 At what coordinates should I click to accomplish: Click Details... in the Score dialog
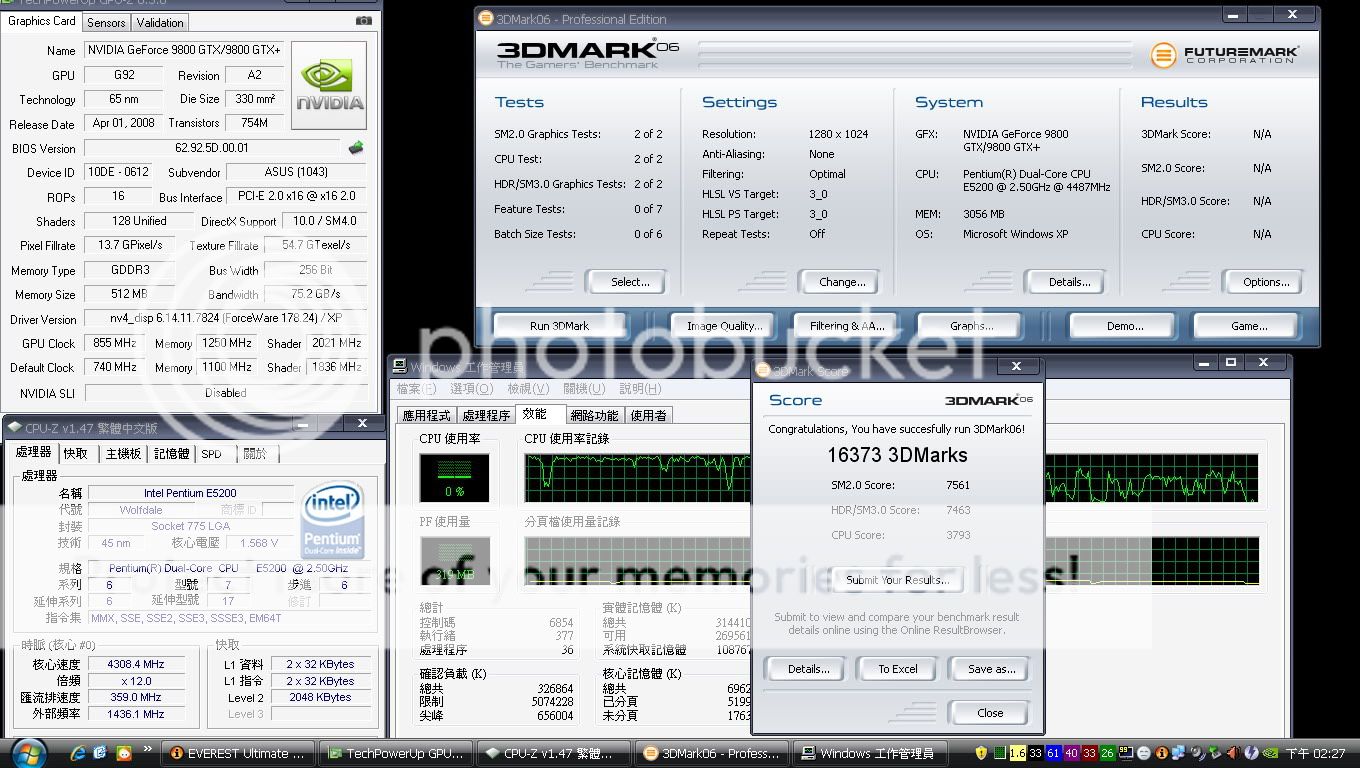pos(808,669)
